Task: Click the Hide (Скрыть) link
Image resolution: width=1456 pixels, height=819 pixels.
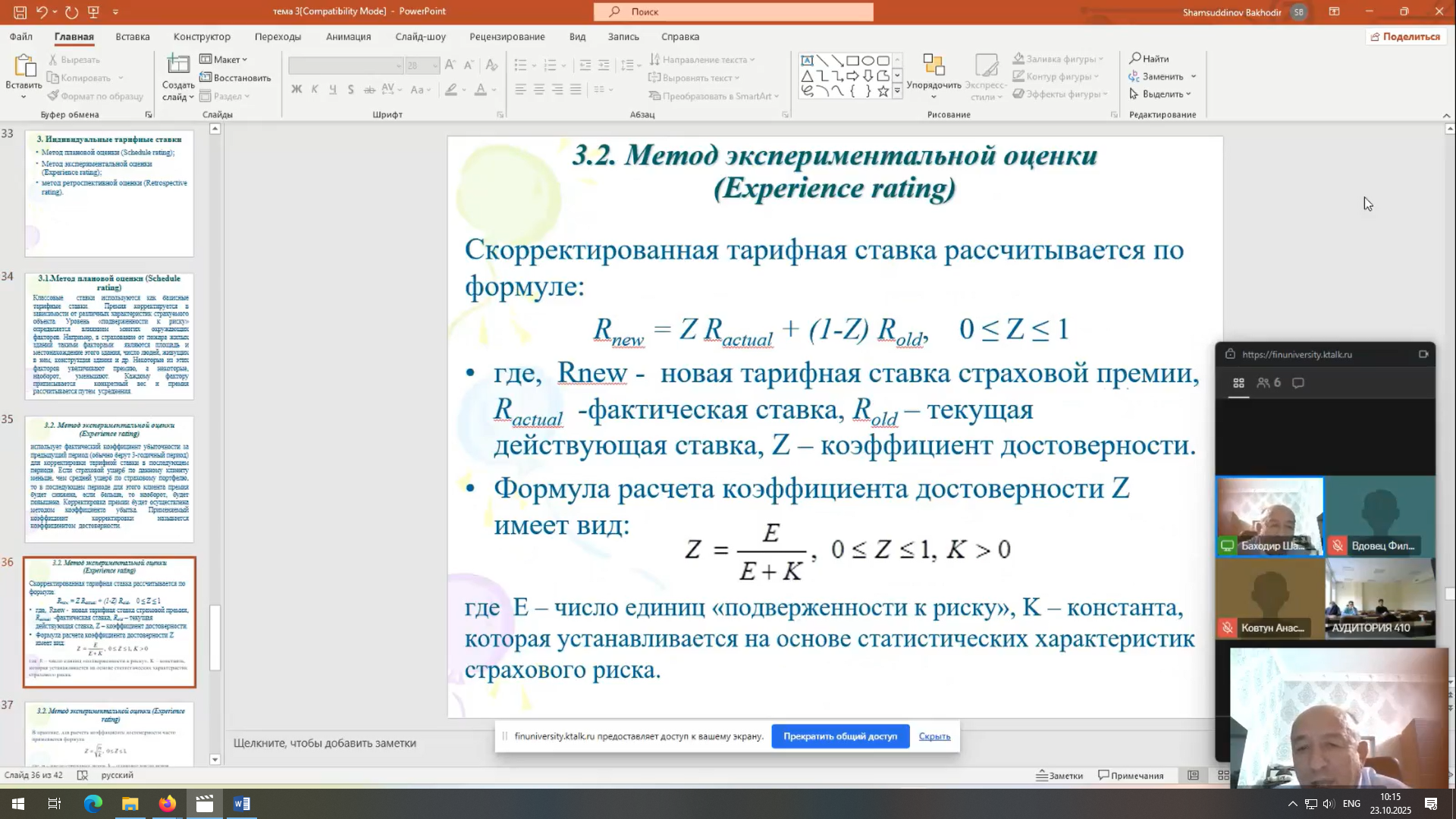Action: (x=934, y=736)
